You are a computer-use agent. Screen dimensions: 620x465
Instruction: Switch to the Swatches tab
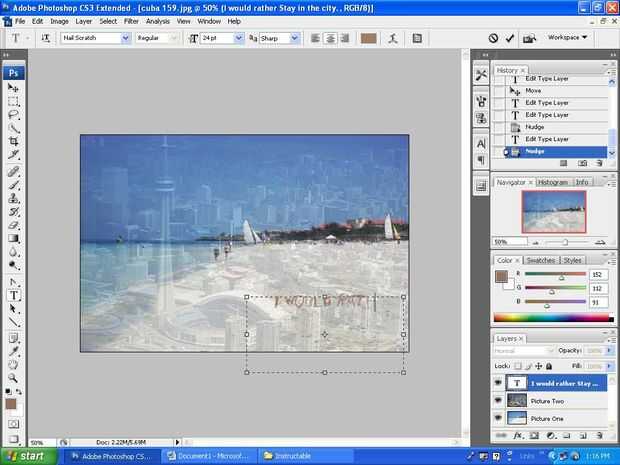pos(541,260)
